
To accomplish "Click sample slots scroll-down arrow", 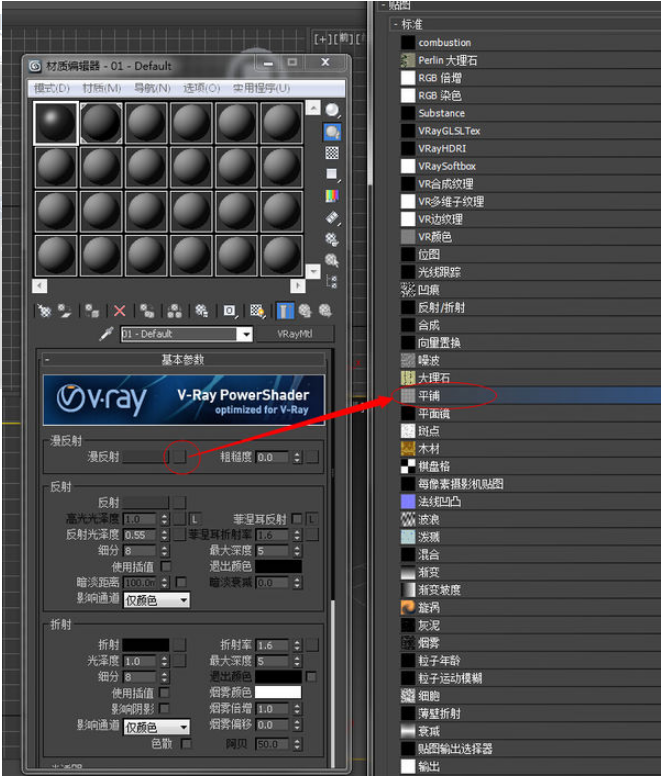I will (x=313, y=271).
